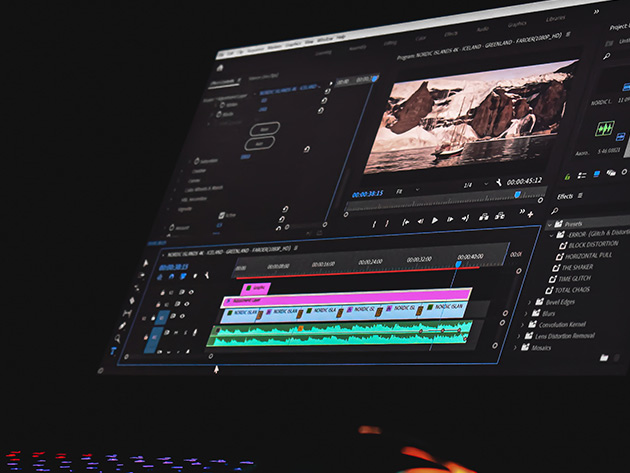Click the audio waveform clip thumbnail in Project
Screen dimensions: 630x473
[605, 130]
